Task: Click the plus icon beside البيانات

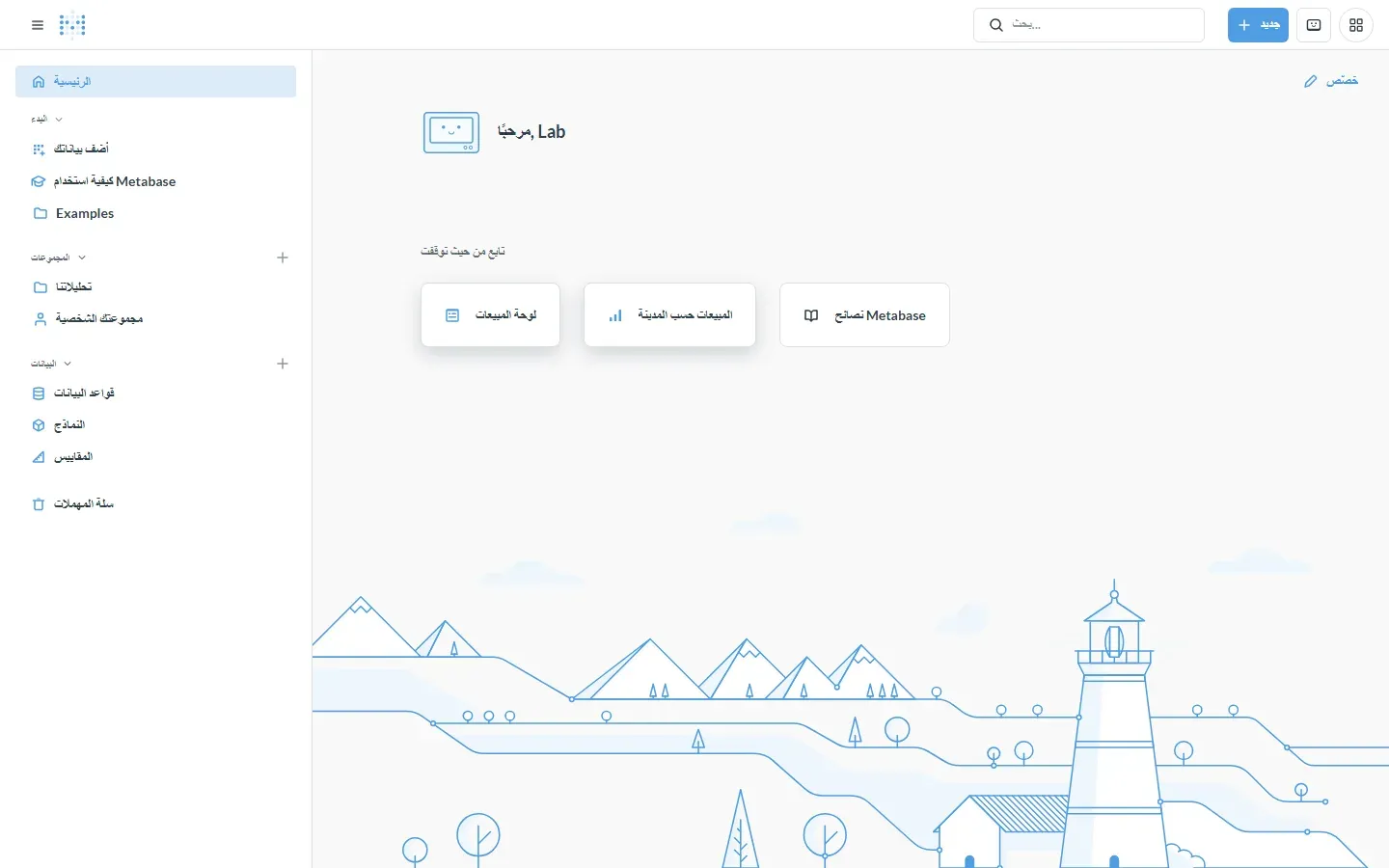Action: click(283, 364)
